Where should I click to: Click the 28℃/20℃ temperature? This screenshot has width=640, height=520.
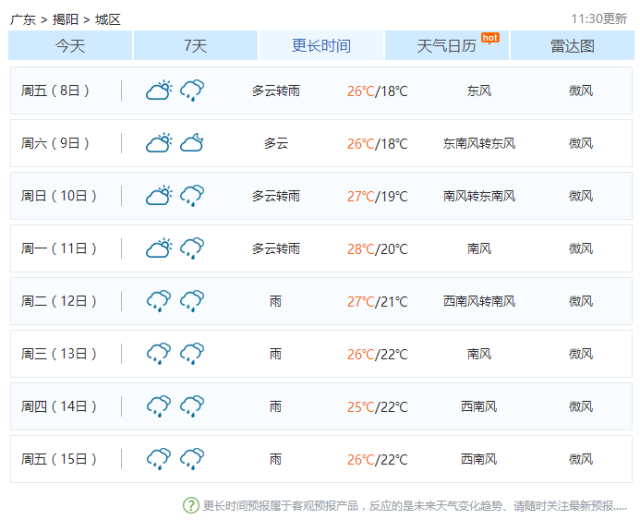377,249
